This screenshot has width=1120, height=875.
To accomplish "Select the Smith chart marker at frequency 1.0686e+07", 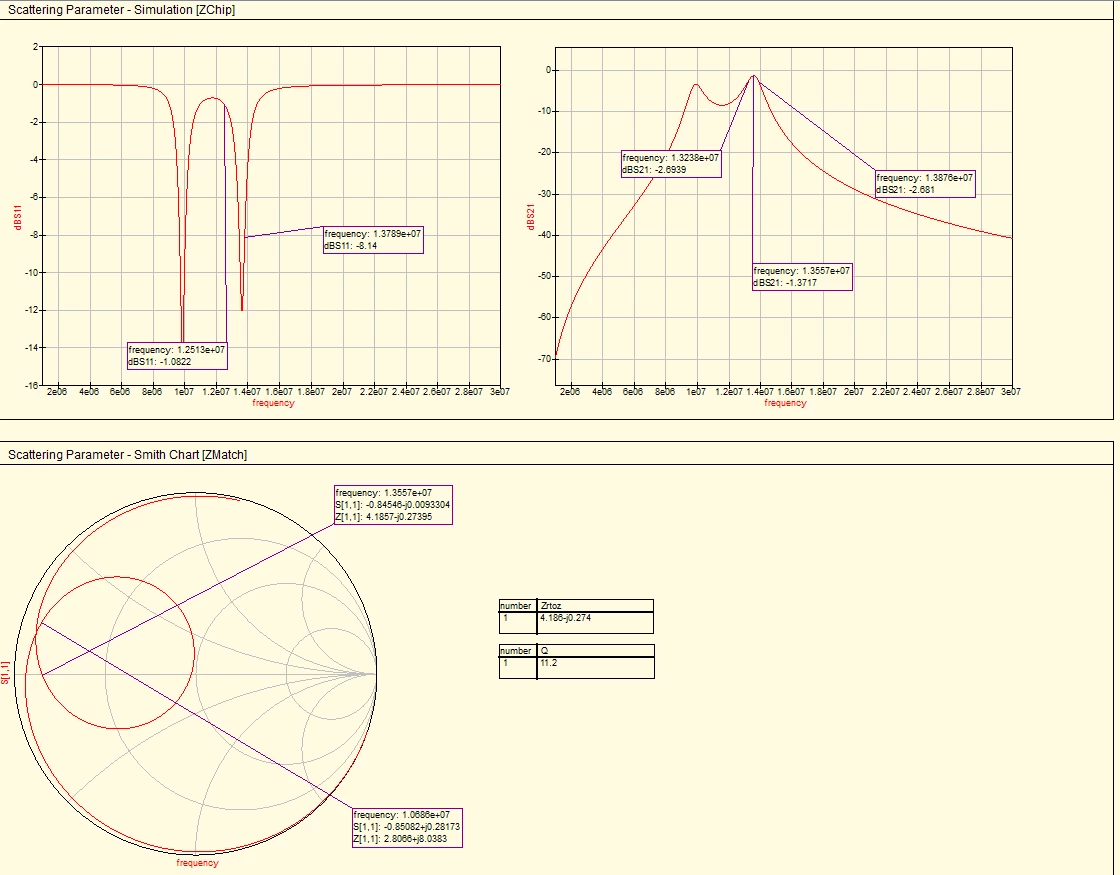I will pyautogui.click(x=407, y=828).
